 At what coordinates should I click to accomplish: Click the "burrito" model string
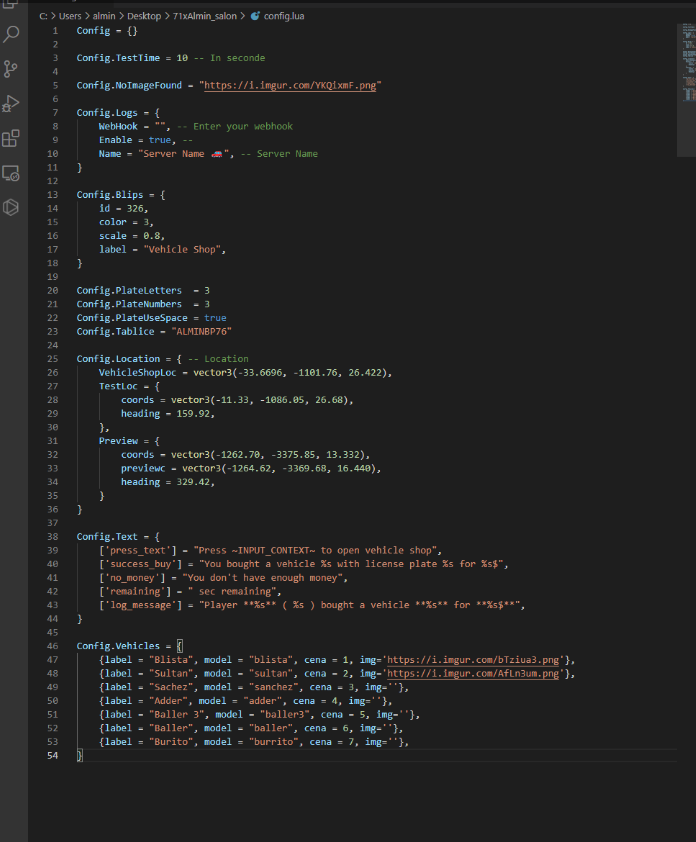click(273, 742)
